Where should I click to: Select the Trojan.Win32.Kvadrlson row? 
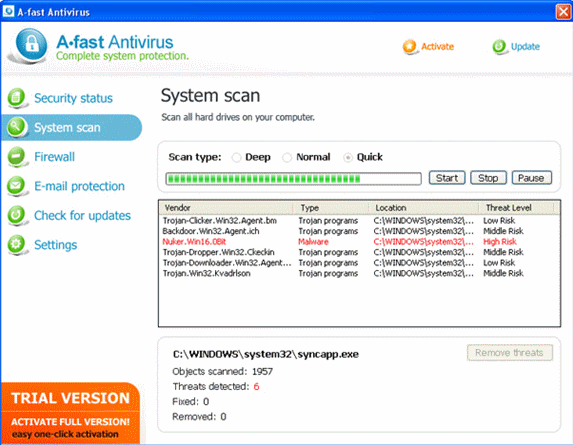coord(359,273)
